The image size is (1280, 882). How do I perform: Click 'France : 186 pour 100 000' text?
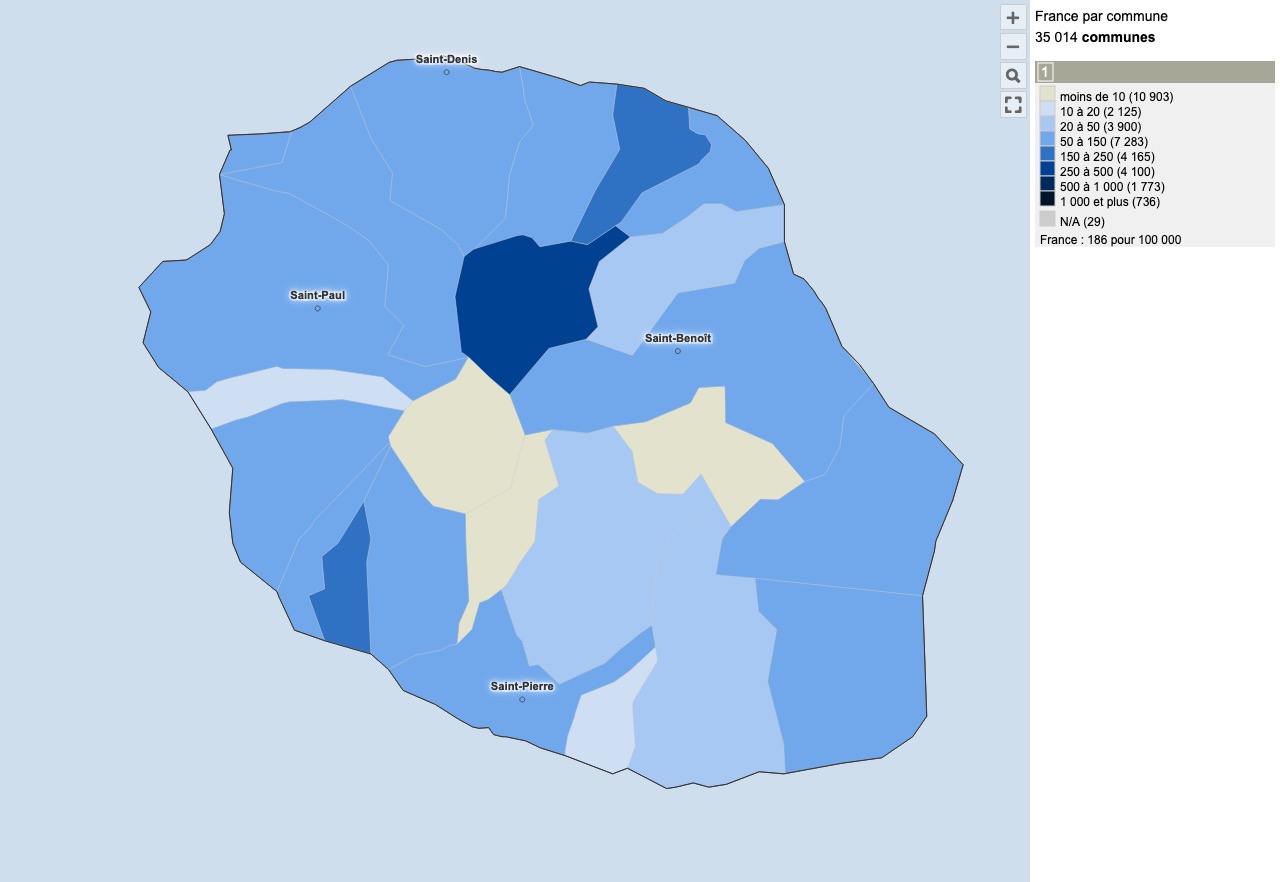[x=1110, y=240]
